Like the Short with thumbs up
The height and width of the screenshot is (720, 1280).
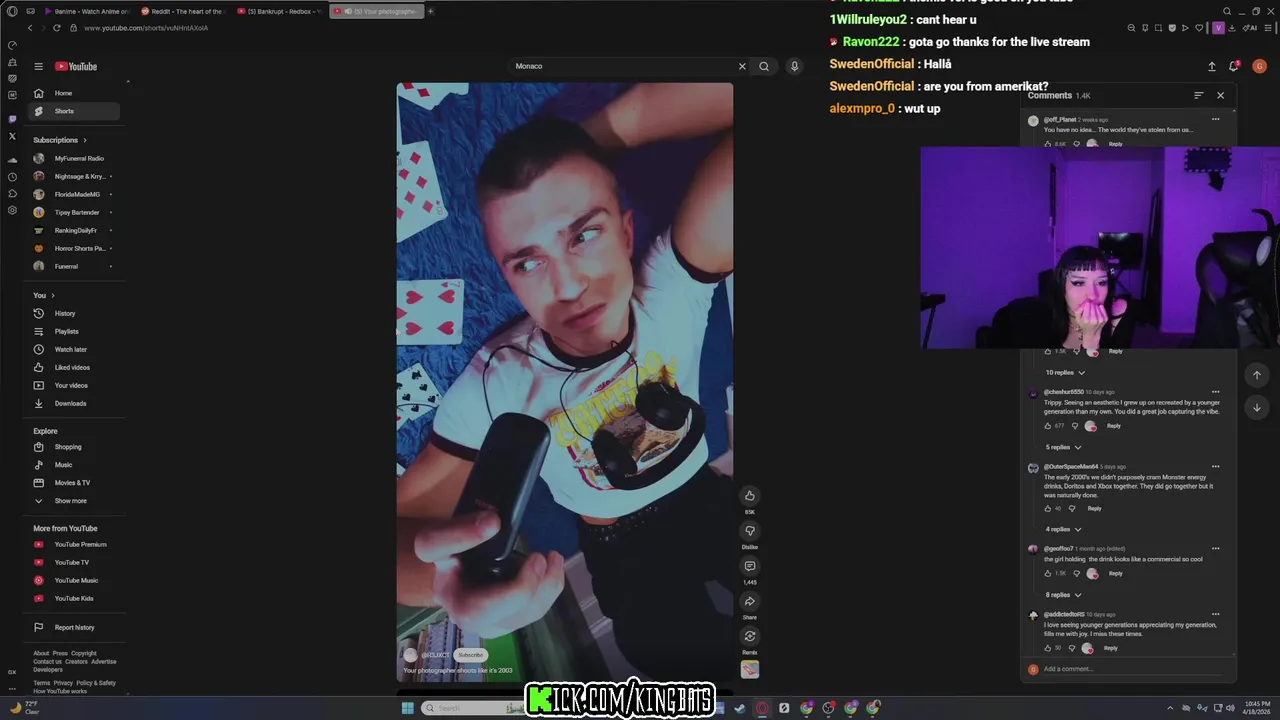pos(750,496)
